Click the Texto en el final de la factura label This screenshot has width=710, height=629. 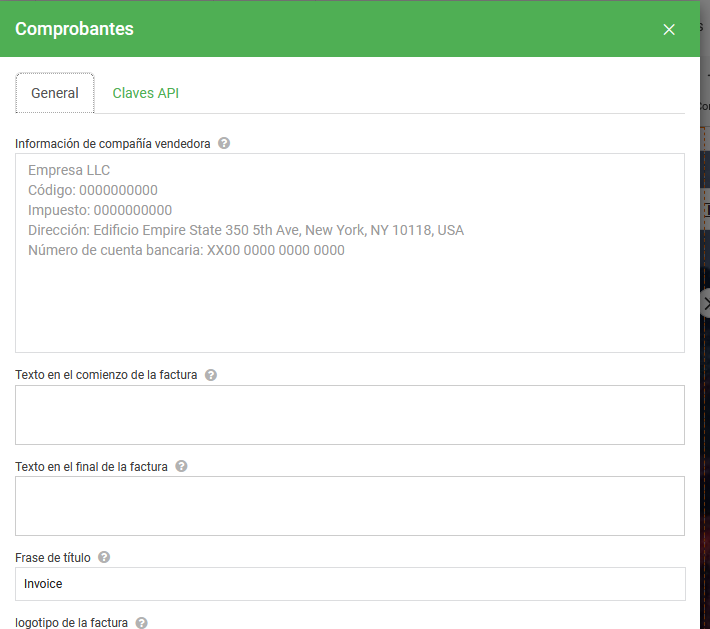[91, 466]
